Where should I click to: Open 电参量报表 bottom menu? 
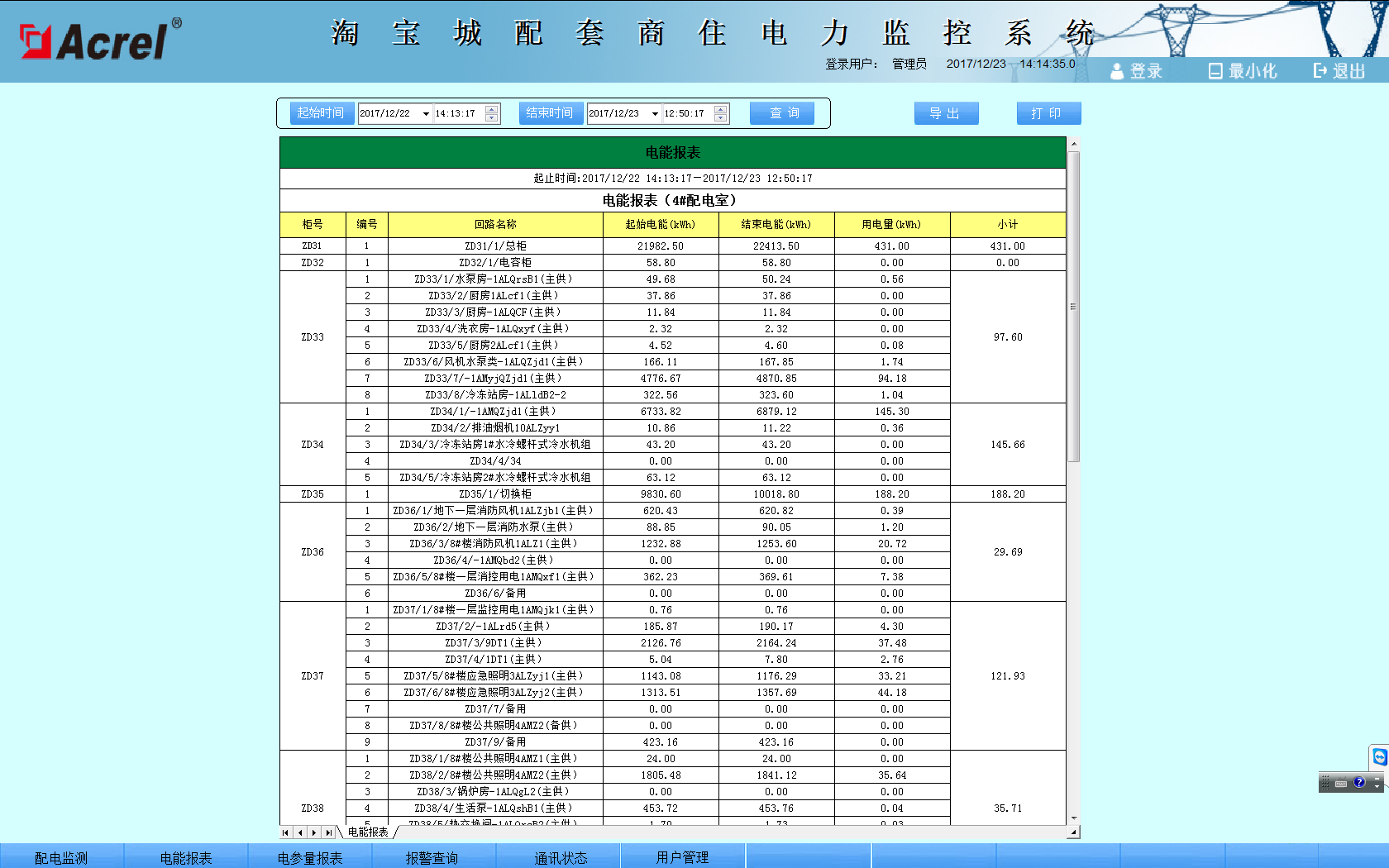tap(310, 857)
